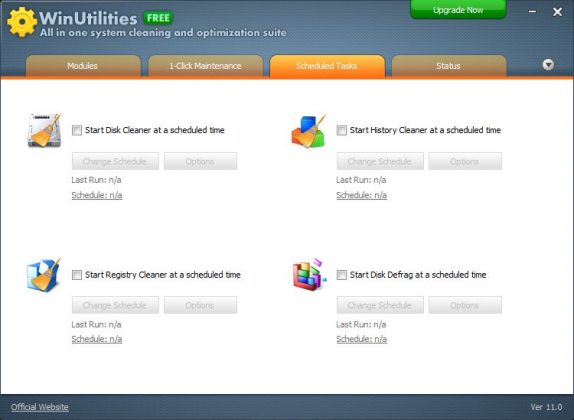Enable Start Disk Cleaner at scheduled time
Image resolution: width=574 pixels, height=420 pixels.
(77, 130)
